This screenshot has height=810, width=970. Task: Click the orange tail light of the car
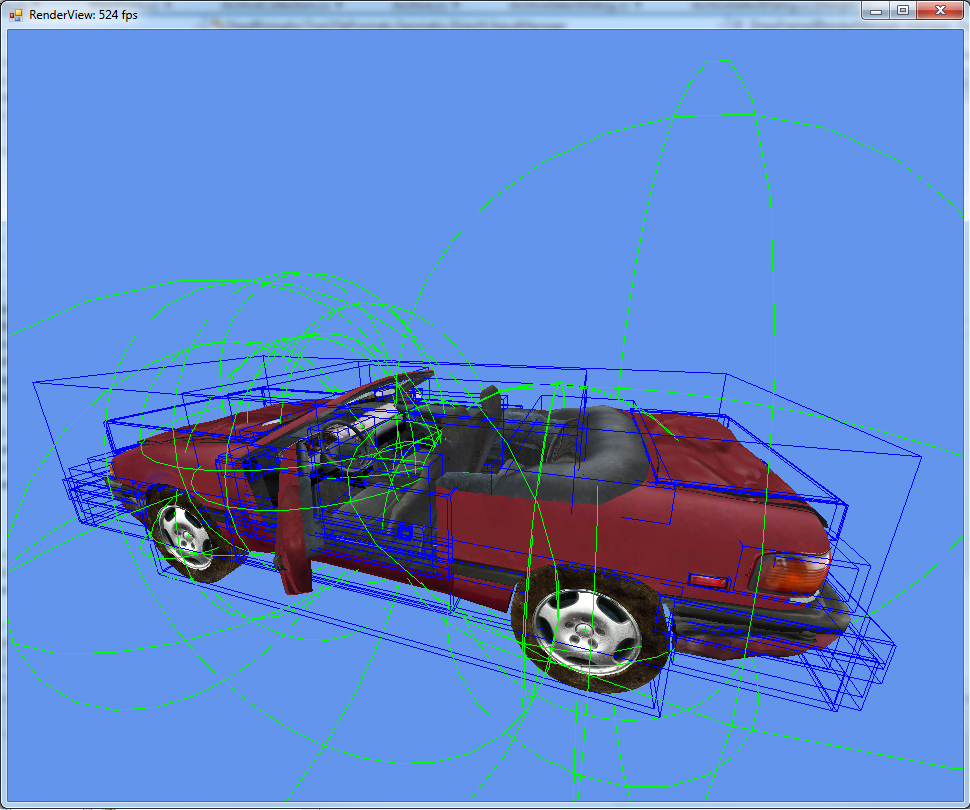(x=793, y=573)
